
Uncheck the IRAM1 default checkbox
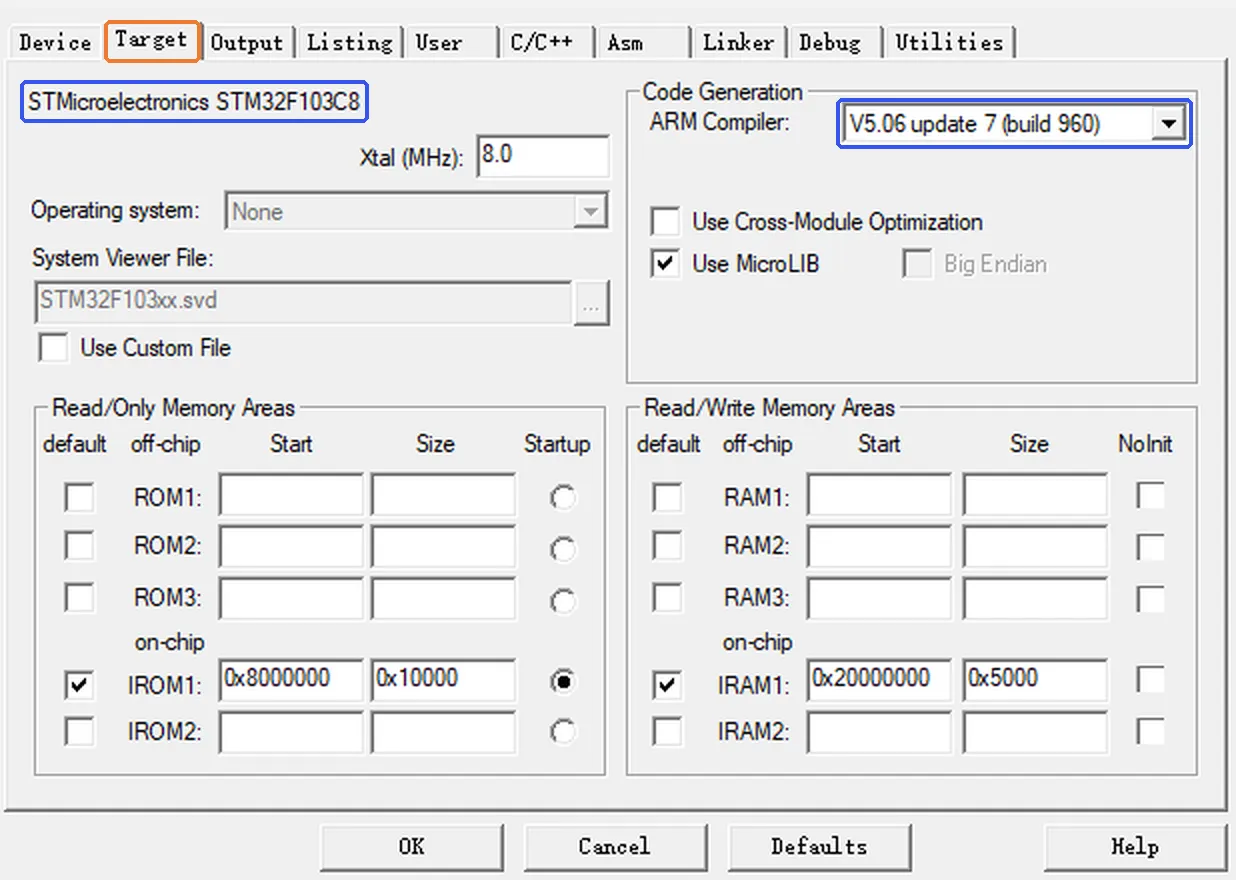[x=667, y=685]
